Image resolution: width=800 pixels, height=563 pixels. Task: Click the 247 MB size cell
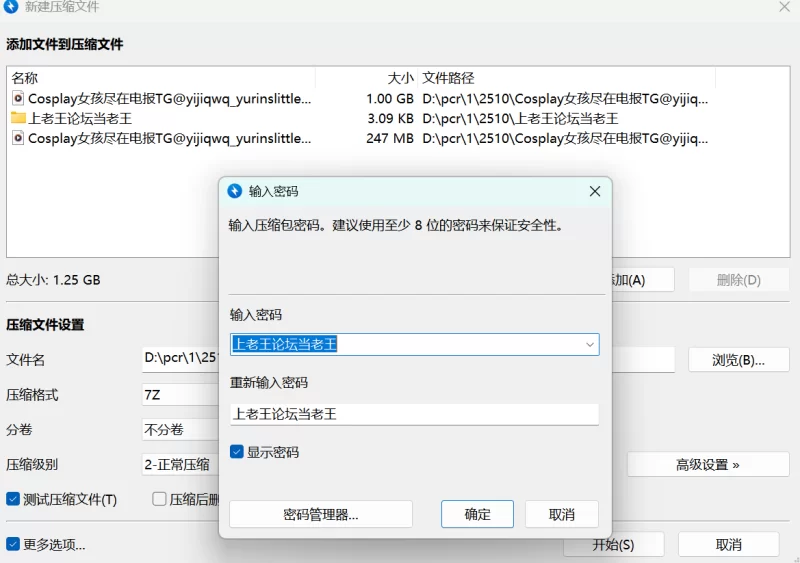pos(390,138)
